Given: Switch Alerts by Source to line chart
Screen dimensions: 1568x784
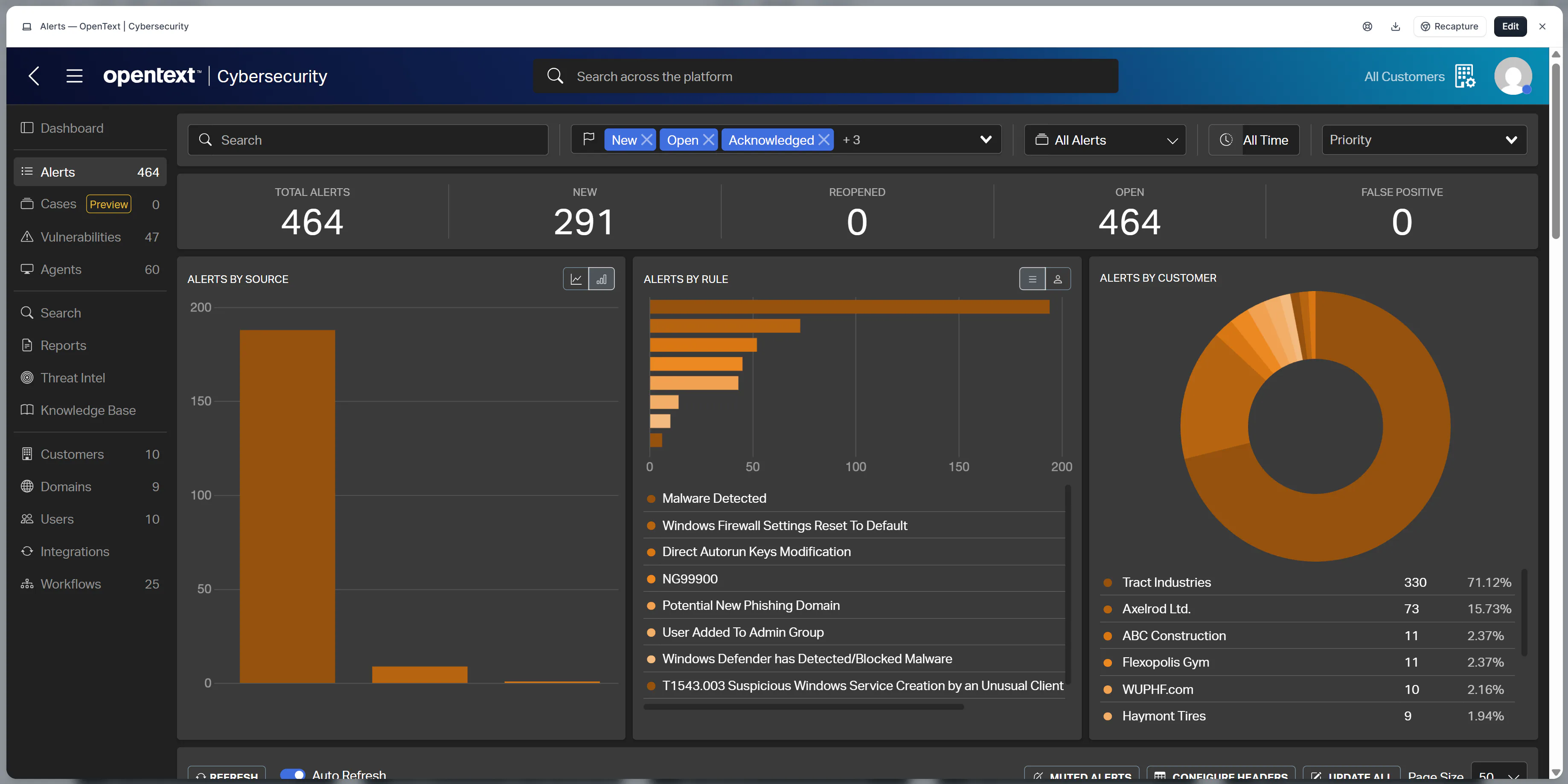Looking at the screenshot, I should click(x=576, y=280).
